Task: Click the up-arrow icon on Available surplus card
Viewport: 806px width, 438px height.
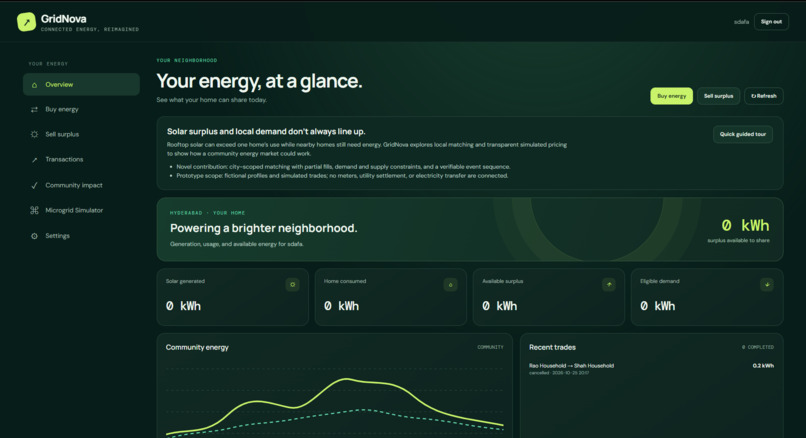Action: [609, 284]
